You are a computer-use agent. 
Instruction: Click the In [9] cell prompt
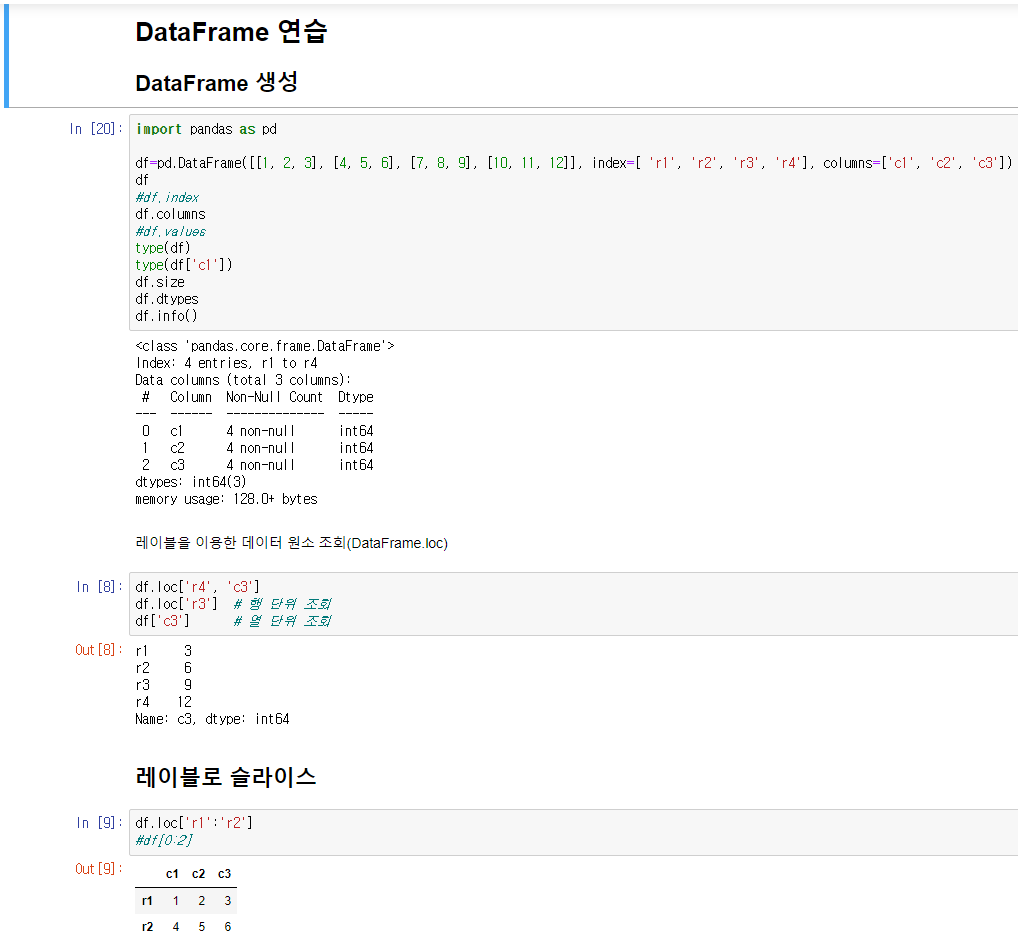(99, 823)
